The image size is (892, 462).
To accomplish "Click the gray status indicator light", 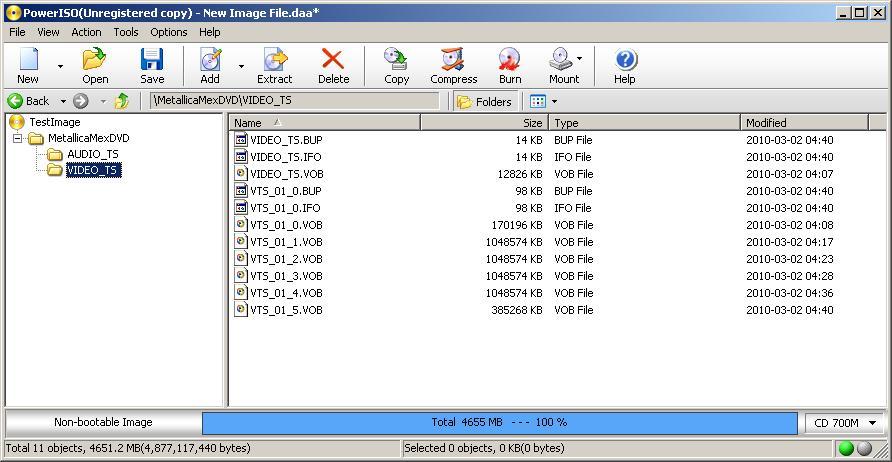I will click(864, 448).
